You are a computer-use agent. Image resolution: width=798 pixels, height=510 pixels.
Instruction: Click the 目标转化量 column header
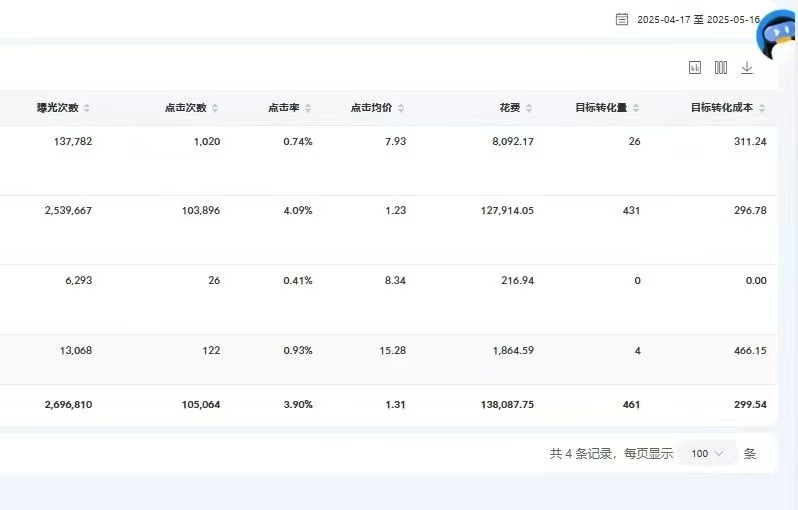pyautogui.click(x=601, y=108)
